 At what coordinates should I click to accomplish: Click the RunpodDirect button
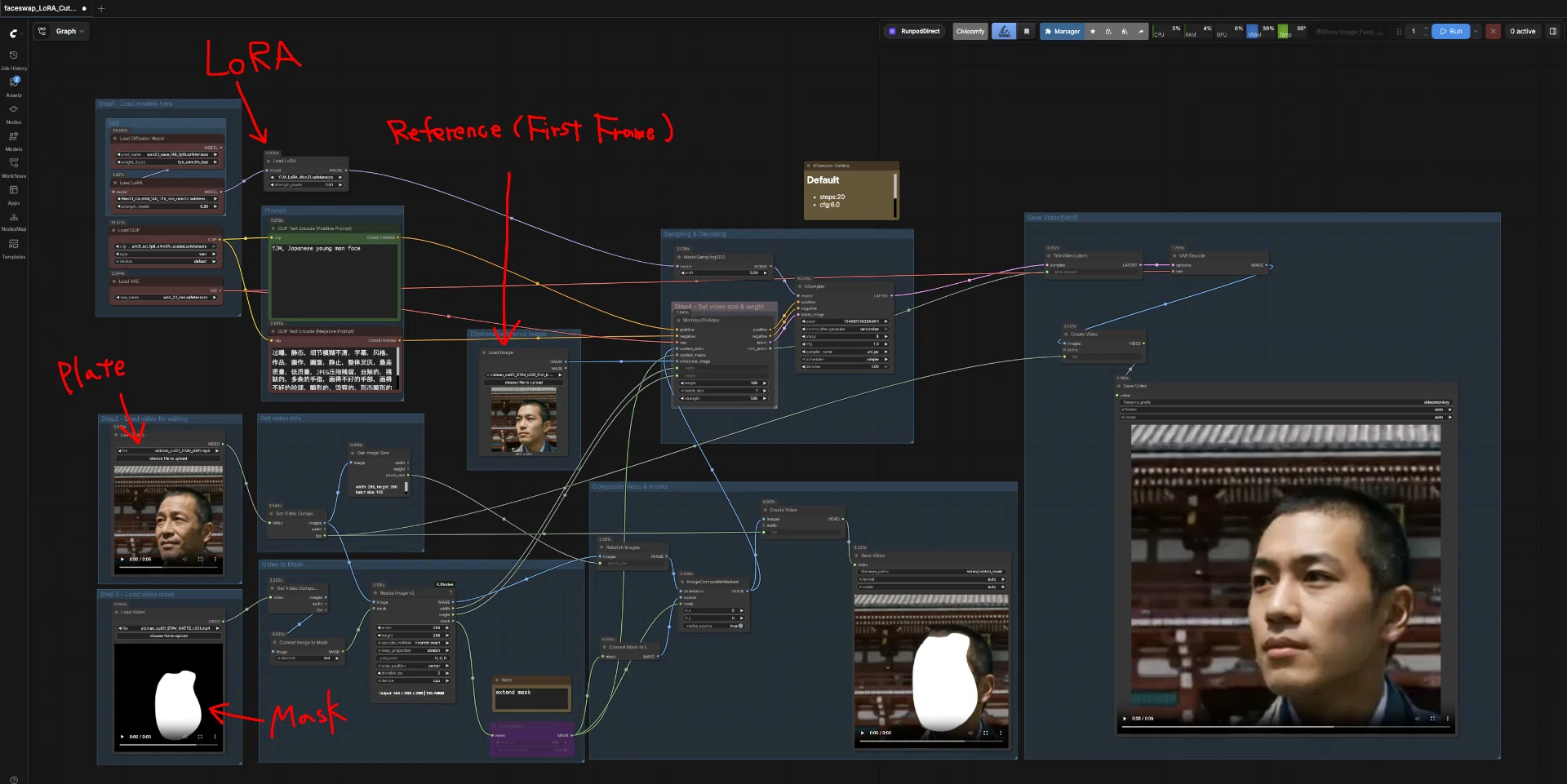click(914, 31)
